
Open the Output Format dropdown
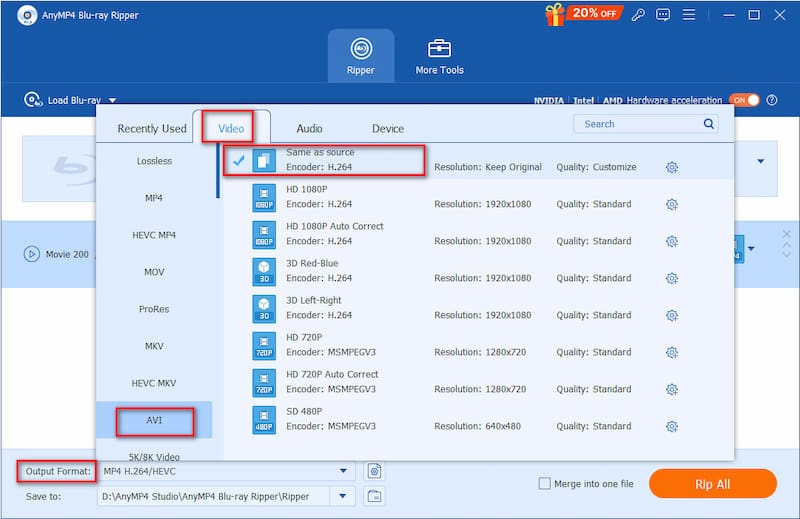[343, 471]
